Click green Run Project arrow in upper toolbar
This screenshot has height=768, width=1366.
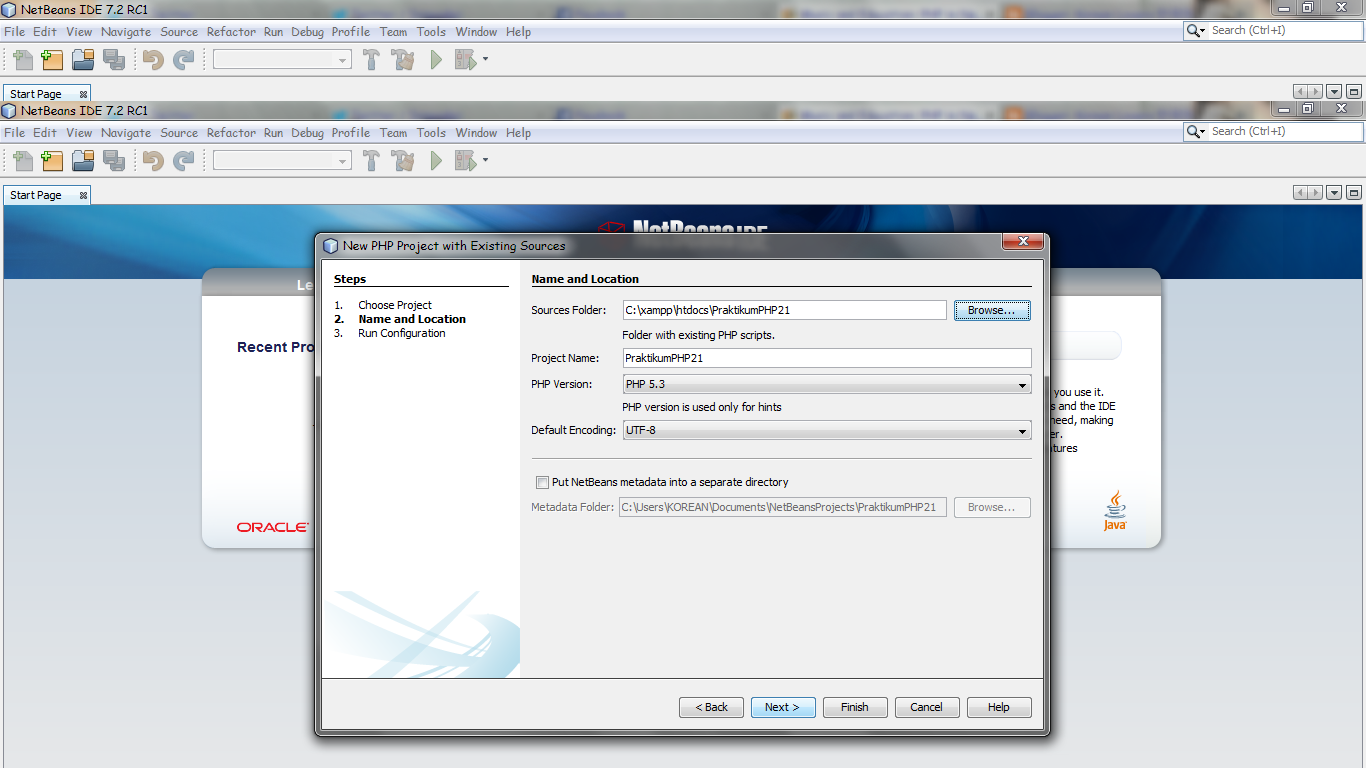click(436, 60)
